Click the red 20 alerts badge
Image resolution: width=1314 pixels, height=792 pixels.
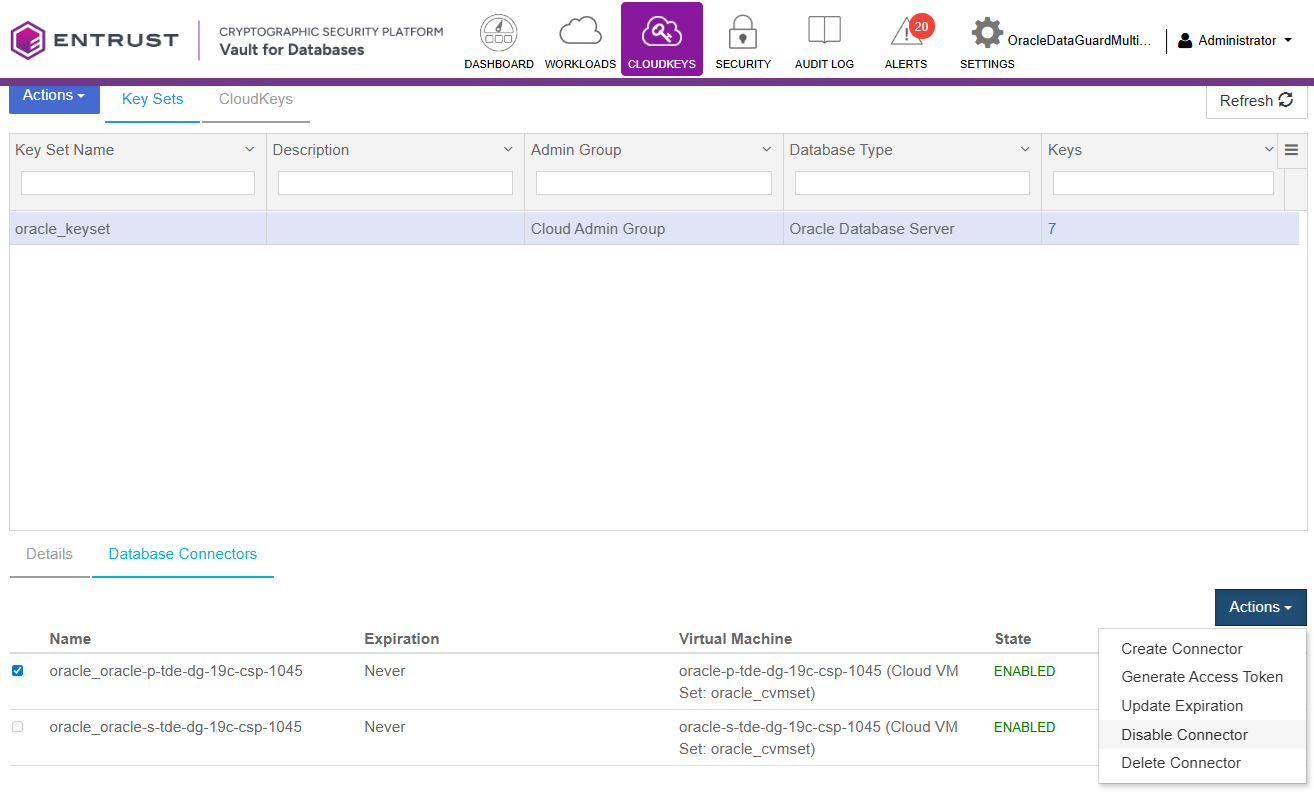coord(921,25)
